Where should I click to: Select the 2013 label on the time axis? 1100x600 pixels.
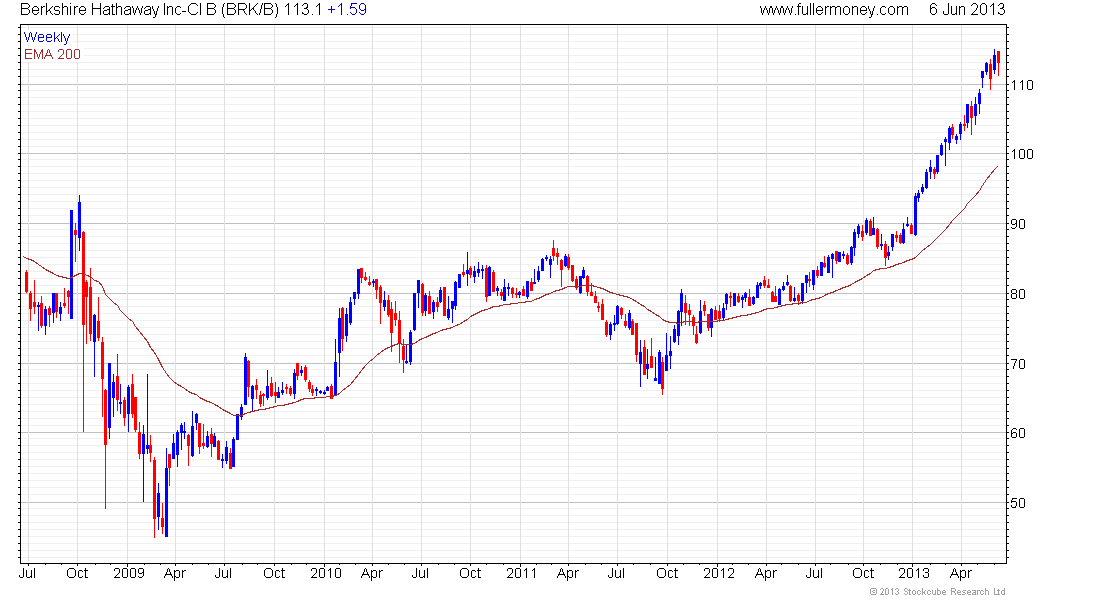tap(914, 573)
